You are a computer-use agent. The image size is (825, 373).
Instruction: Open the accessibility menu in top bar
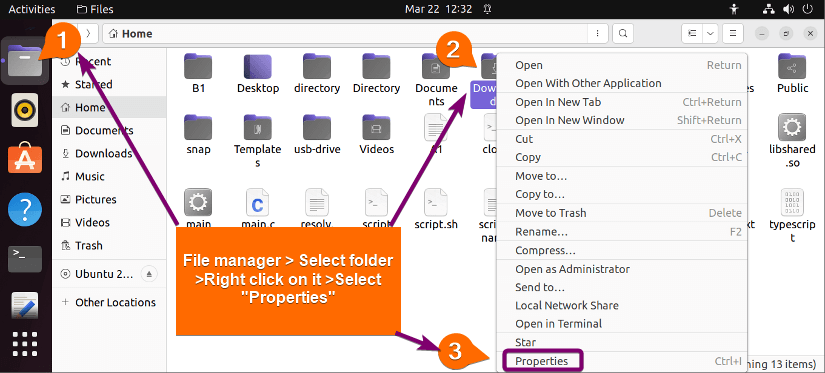click(735, 9)
